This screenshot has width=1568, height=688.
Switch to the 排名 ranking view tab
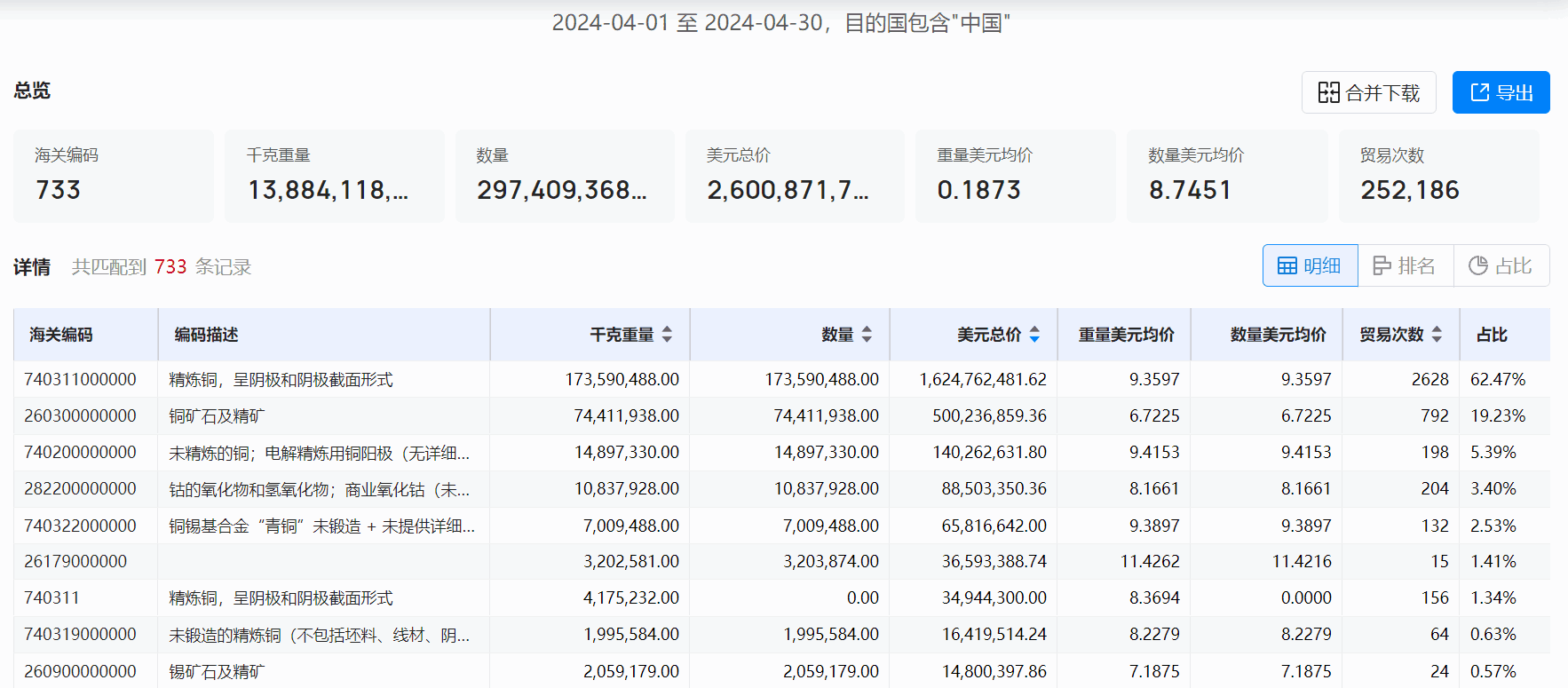pyautogui.click(x=1405, y=265)
